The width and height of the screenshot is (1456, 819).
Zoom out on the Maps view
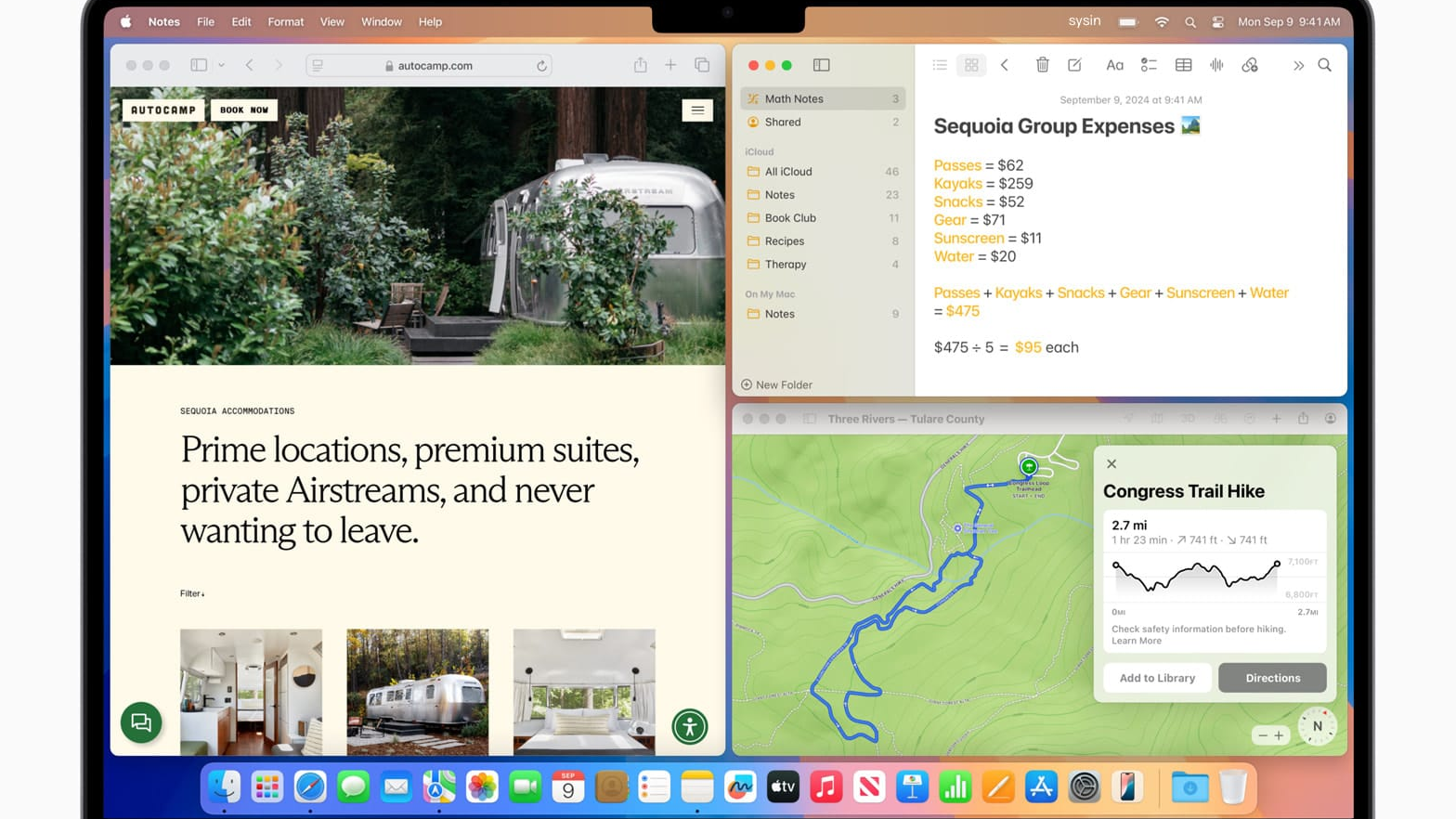pyautogui.click(x=1262, y=735)
